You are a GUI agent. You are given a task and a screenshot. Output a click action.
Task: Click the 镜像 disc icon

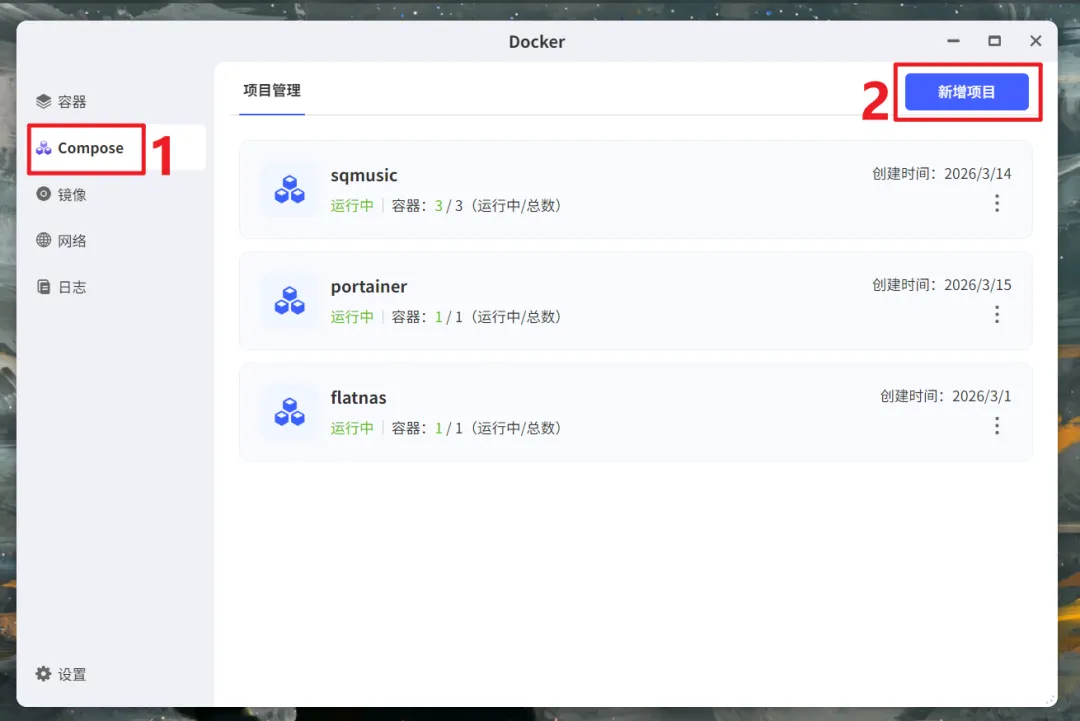click(43, 194)
